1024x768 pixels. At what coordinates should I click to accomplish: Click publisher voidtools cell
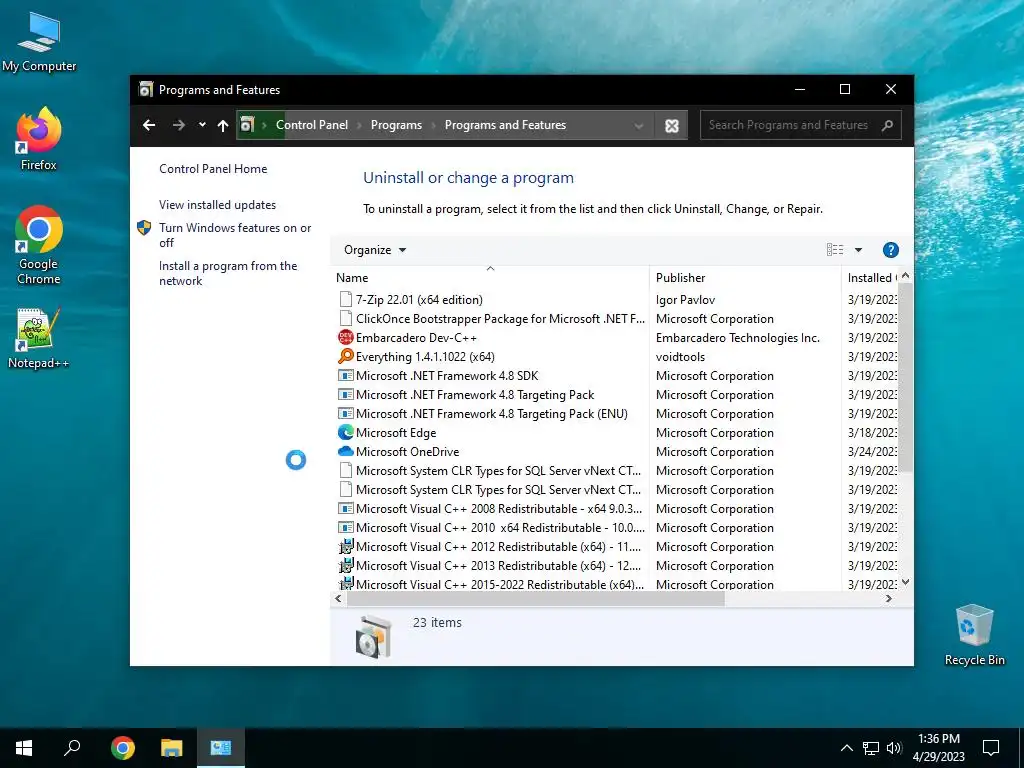680,357
